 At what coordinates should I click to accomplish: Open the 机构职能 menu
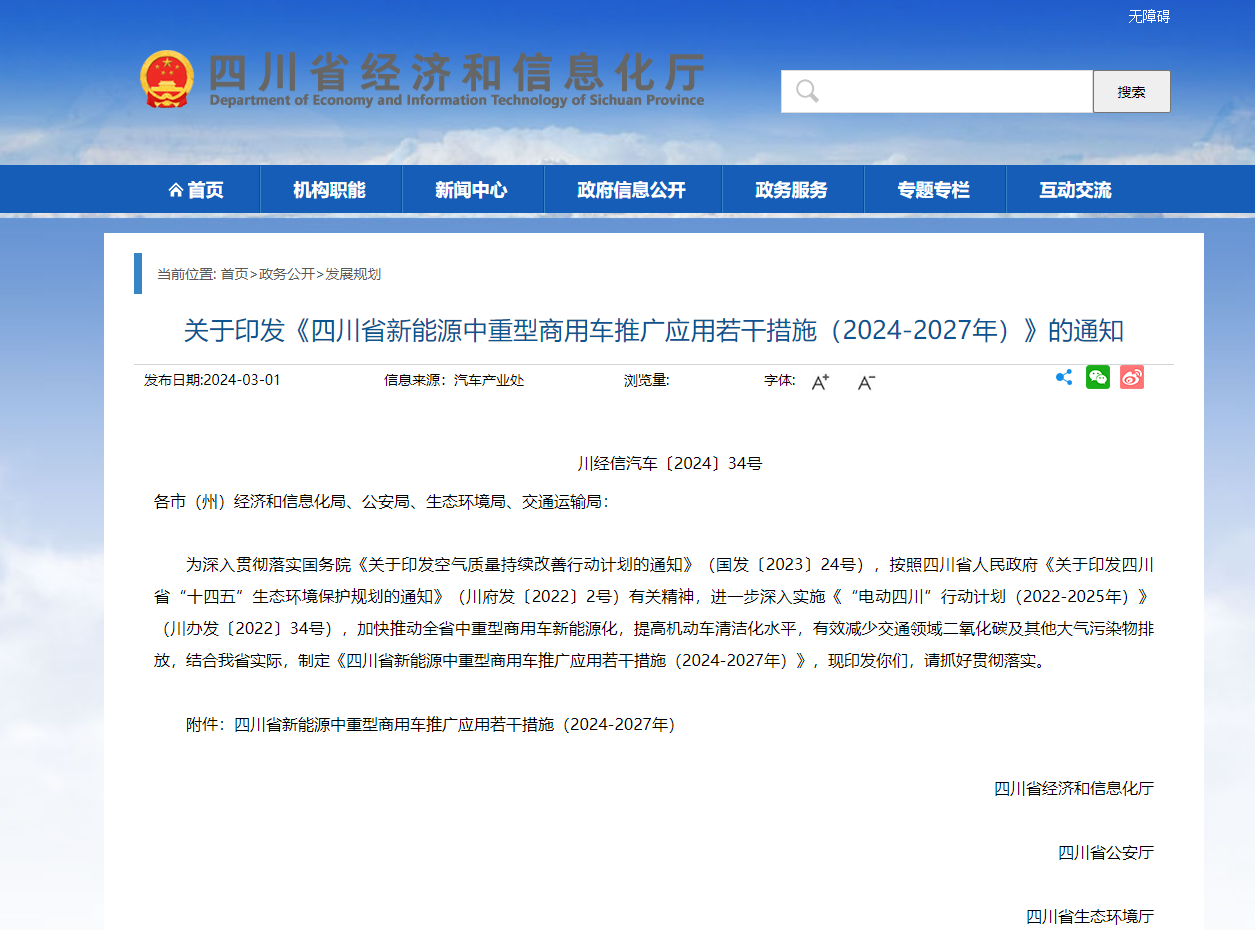(329, 190)
